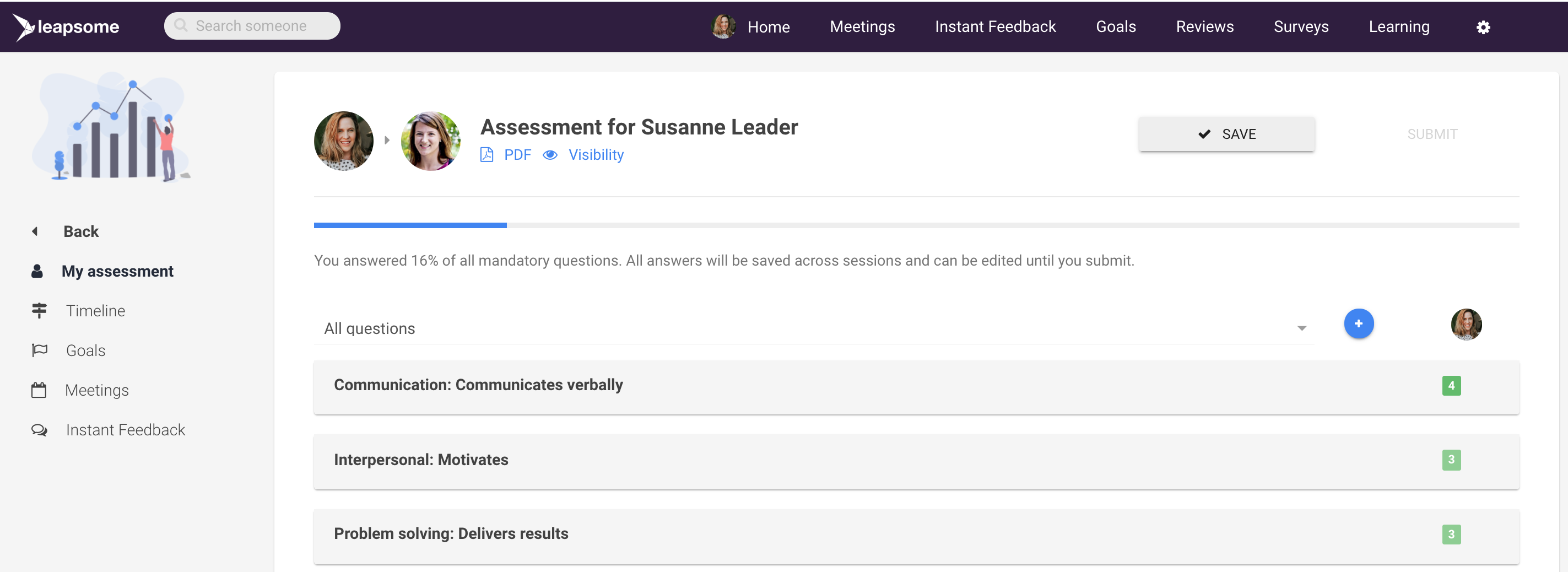Click the SAVE button
Viewport: 1568px width, 572px height.
[1226, 134]
